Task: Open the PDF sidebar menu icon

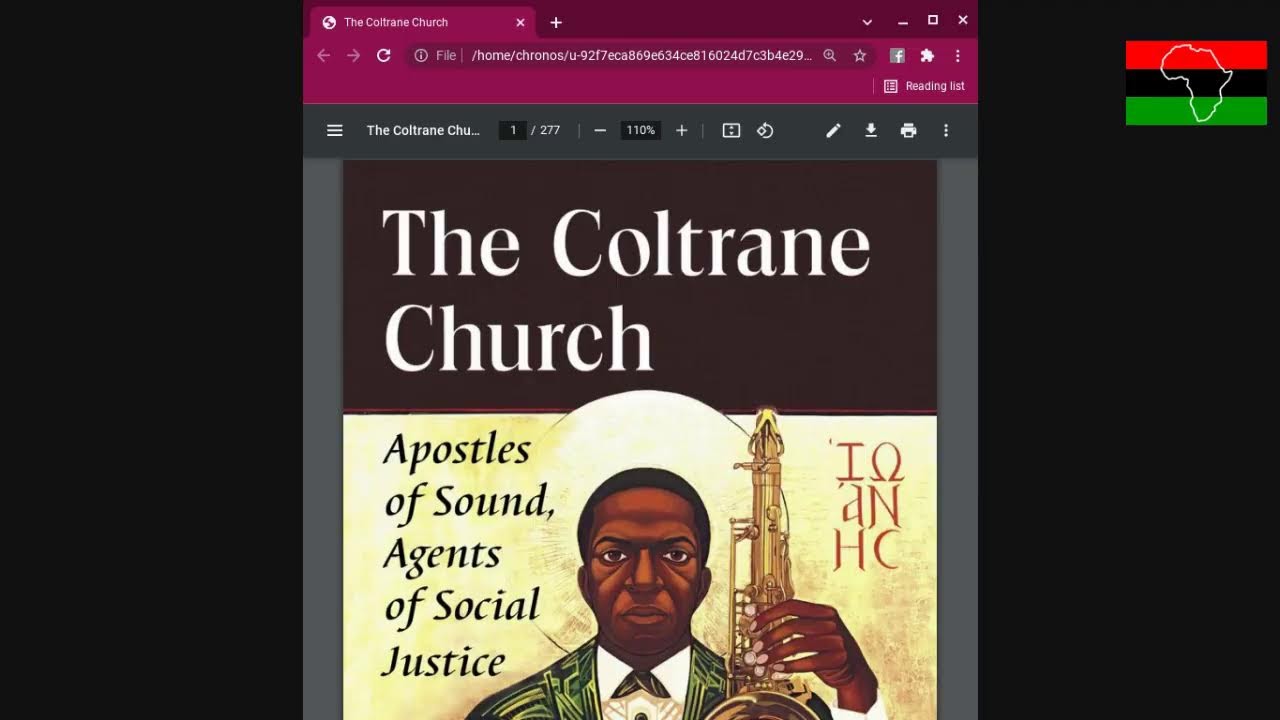Action: click(x=335, y=130)
